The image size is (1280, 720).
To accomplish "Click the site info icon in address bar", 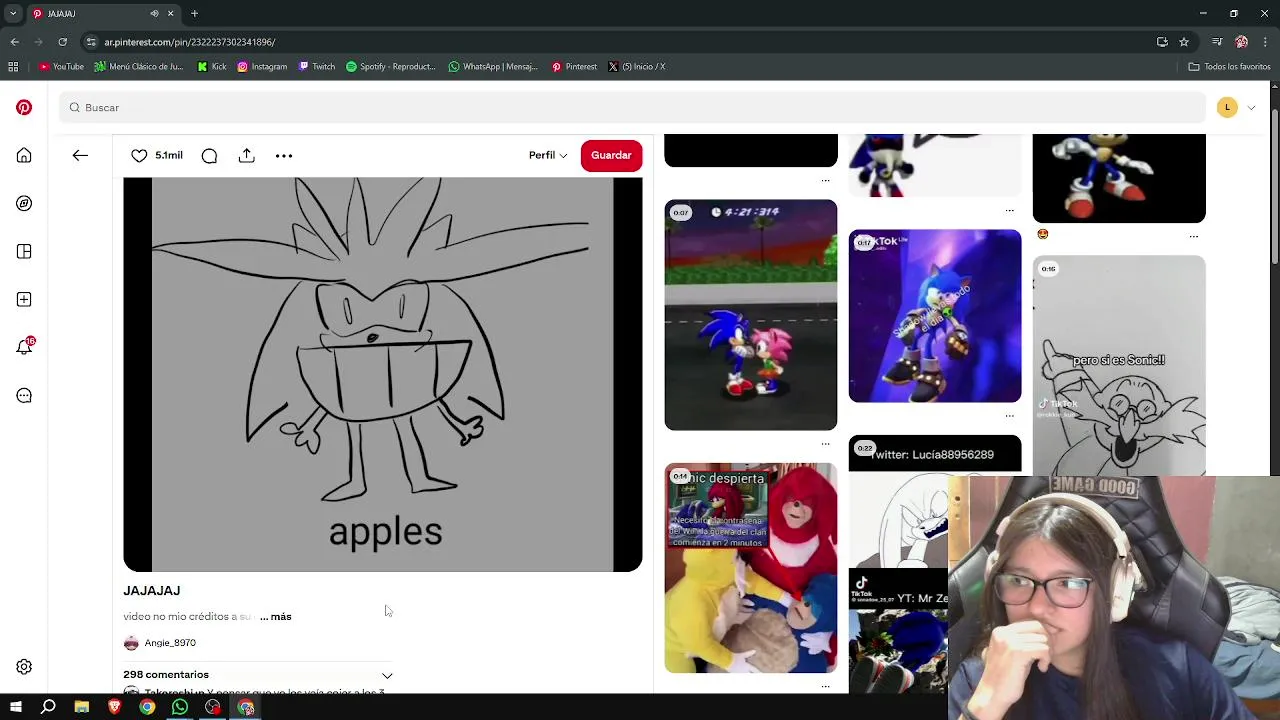I will point(91,42).
